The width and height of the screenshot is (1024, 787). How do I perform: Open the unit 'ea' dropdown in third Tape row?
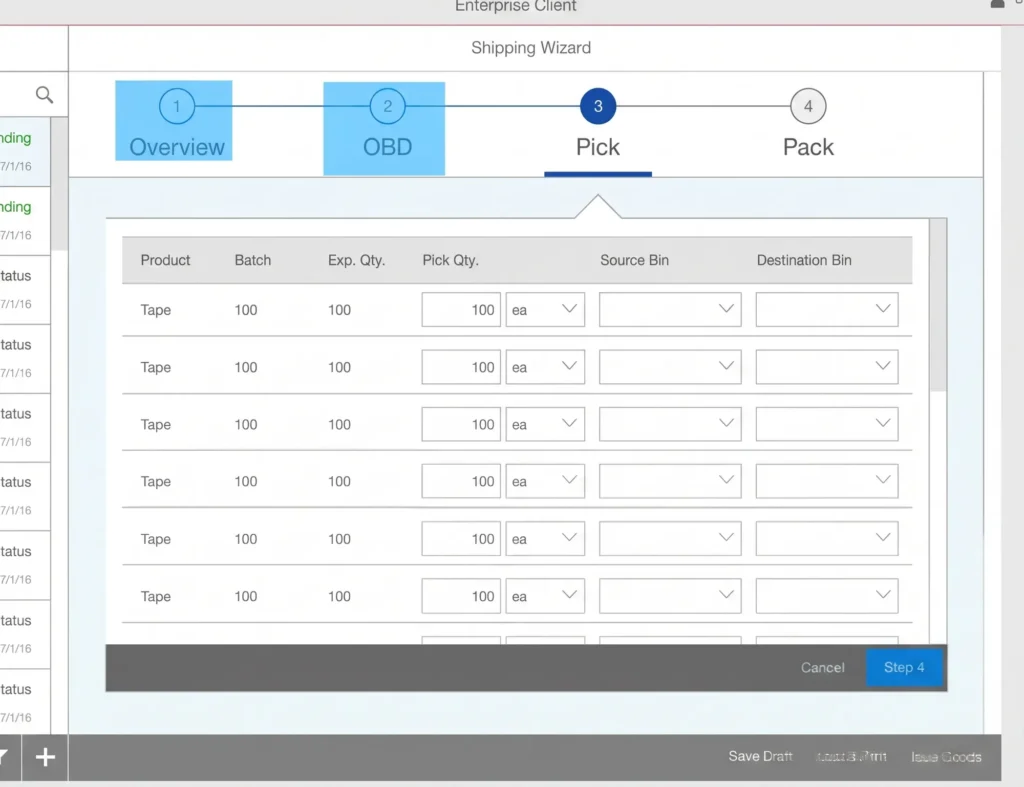click(x=545, y=425)
